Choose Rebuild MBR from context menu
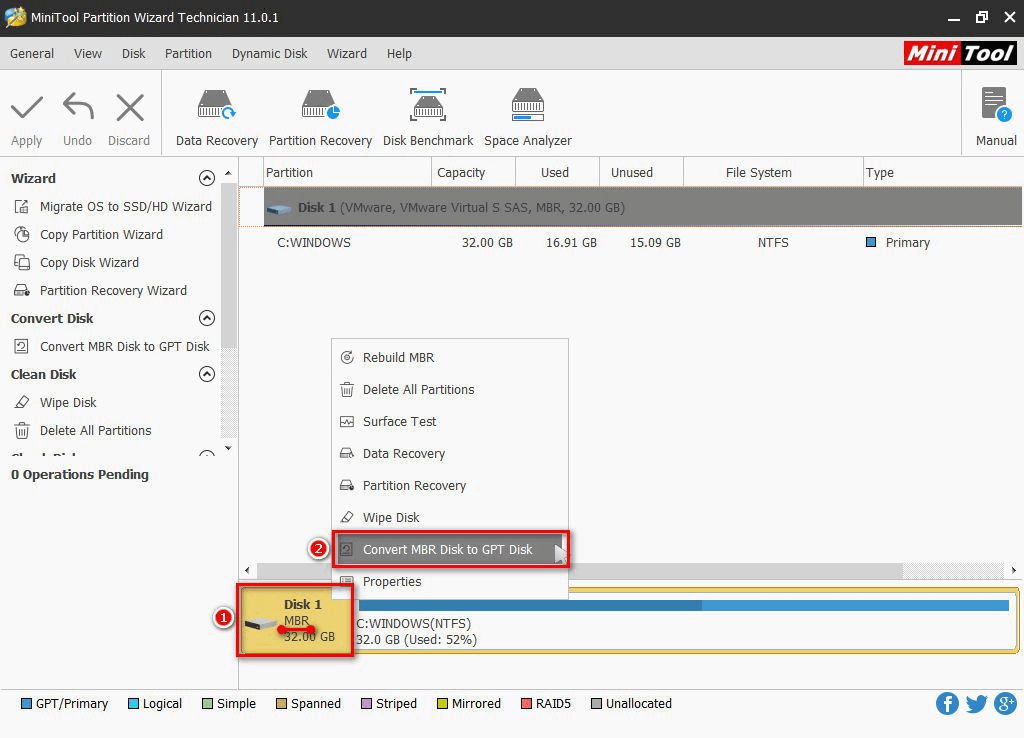 [450, 357]
